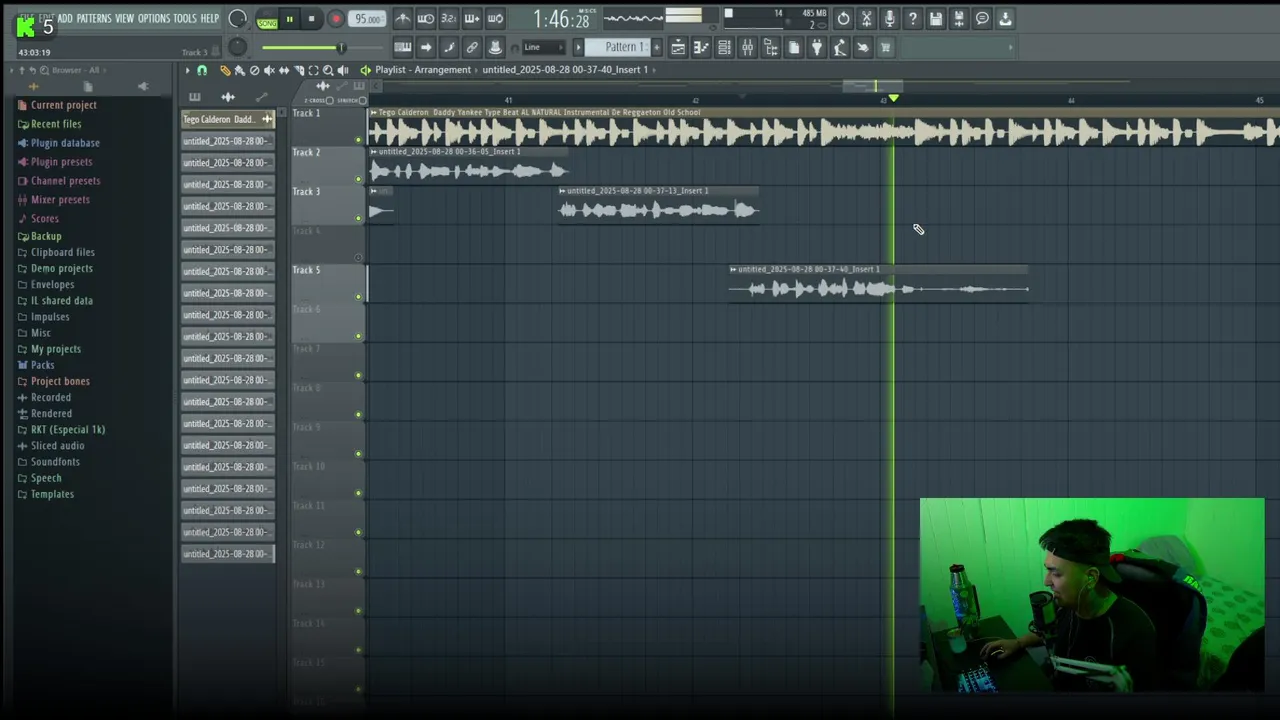Click the save new version icon
Image resolution: width=1280 pixels, height=720 pixels.
coord(959,18)
